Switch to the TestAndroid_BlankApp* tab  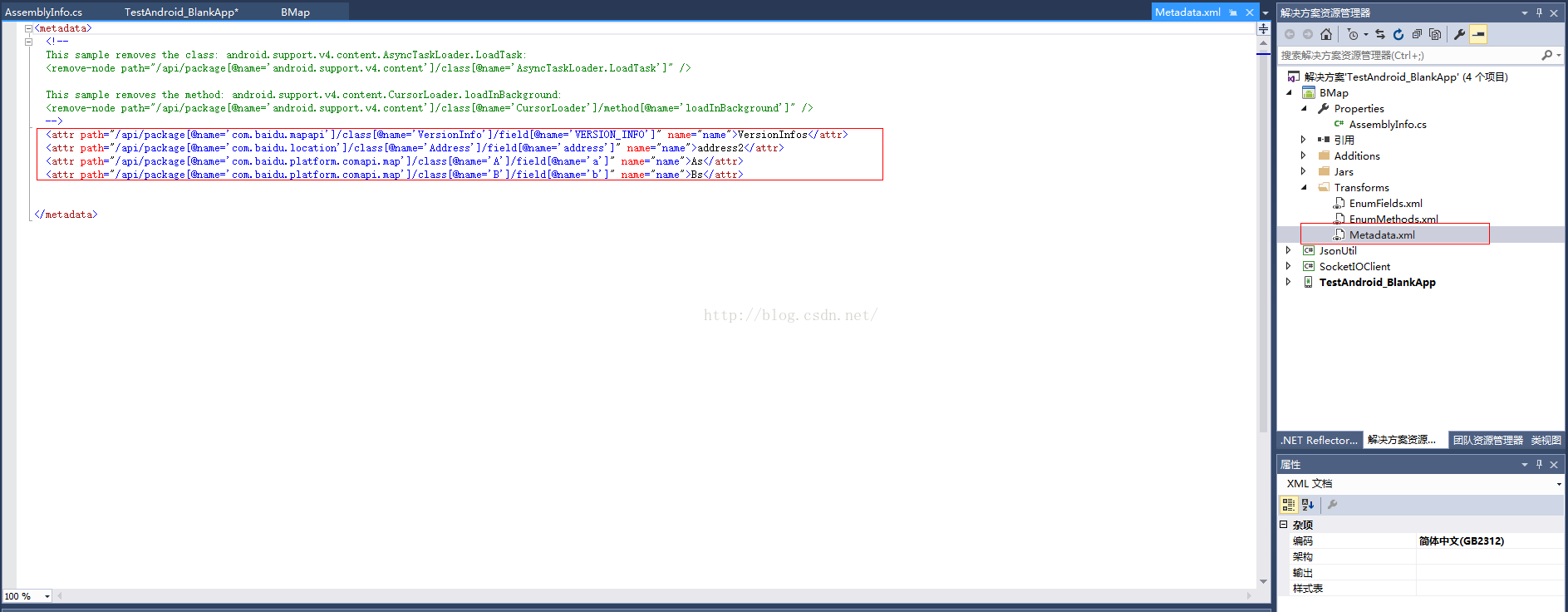(181, 12)
